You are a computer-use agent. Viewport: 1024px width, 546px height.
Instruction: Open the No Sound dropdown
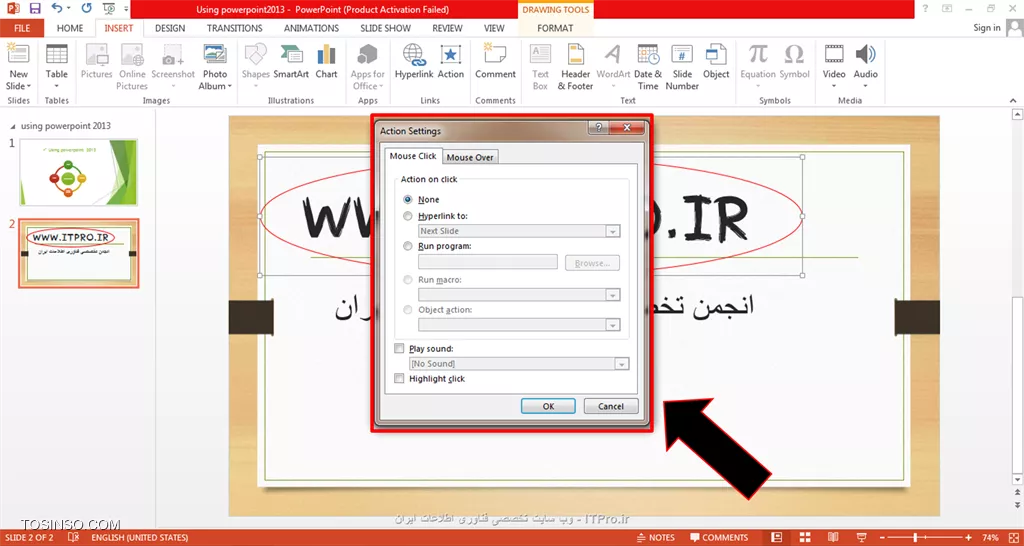621,364
